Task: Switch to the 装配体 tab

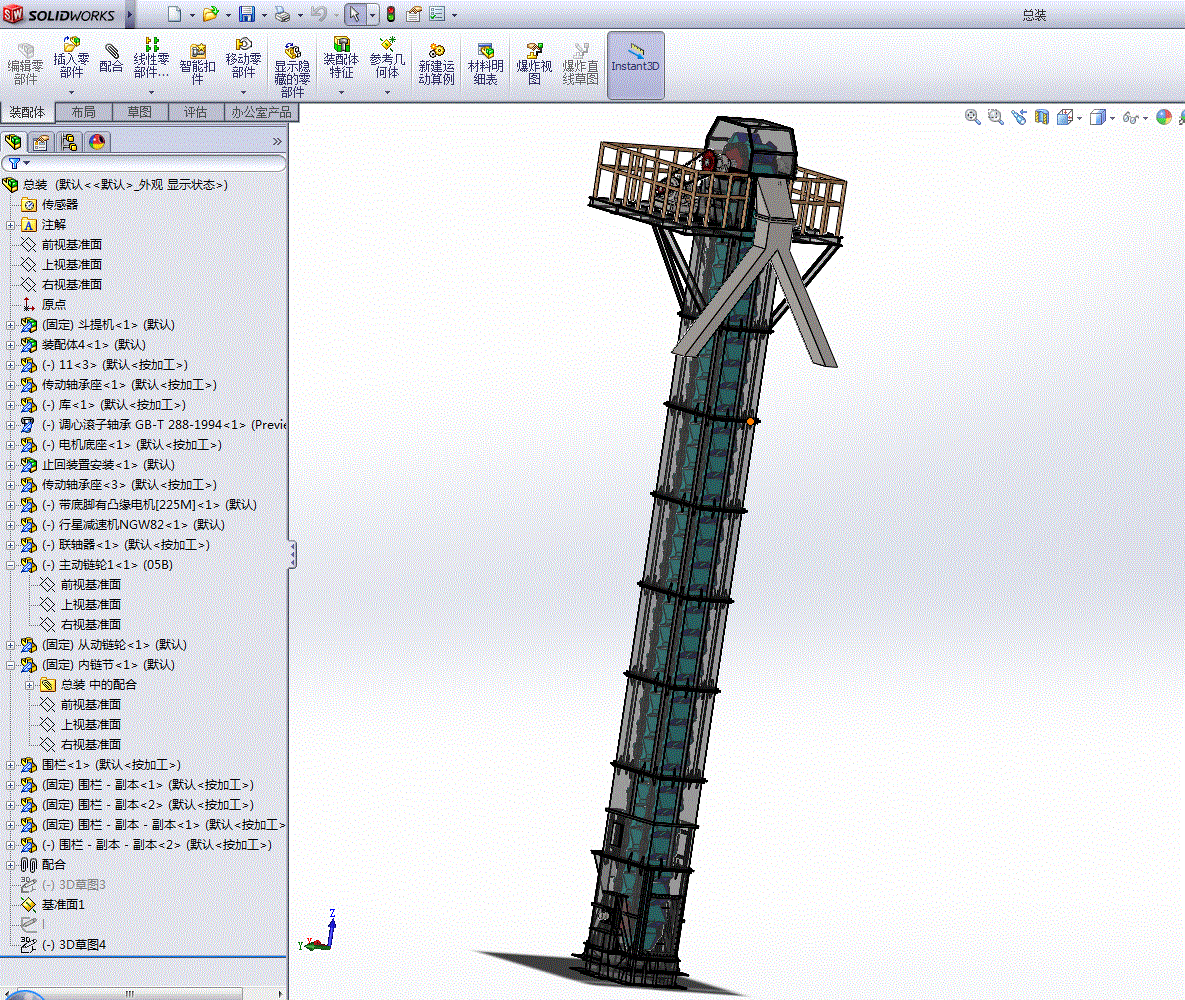Action: click(27, 112)
